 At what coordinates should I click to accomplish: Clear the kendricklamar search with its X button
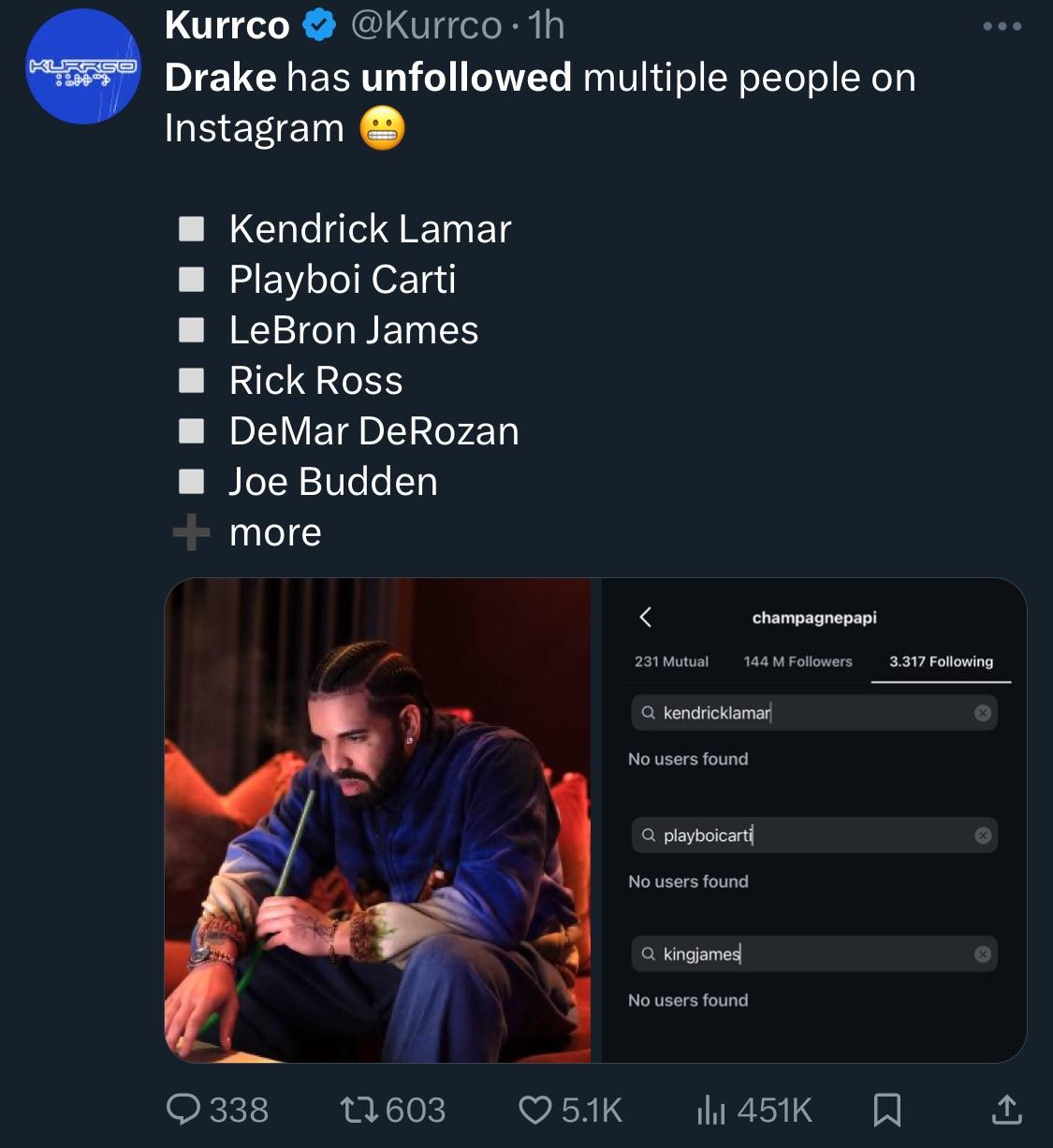coord(982,712)
